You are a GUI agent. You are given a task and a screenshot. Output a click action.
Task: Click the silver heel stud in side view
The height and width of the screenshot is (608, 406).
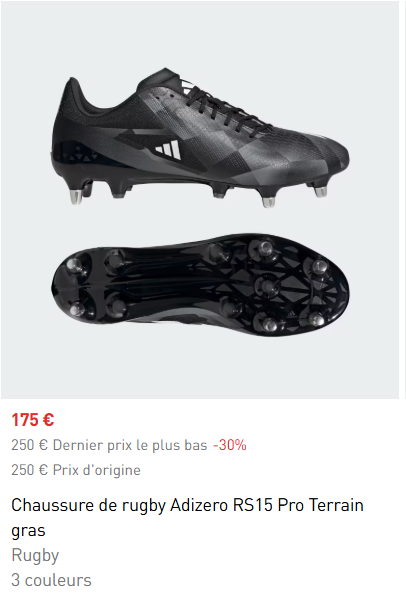coord(76,197)
